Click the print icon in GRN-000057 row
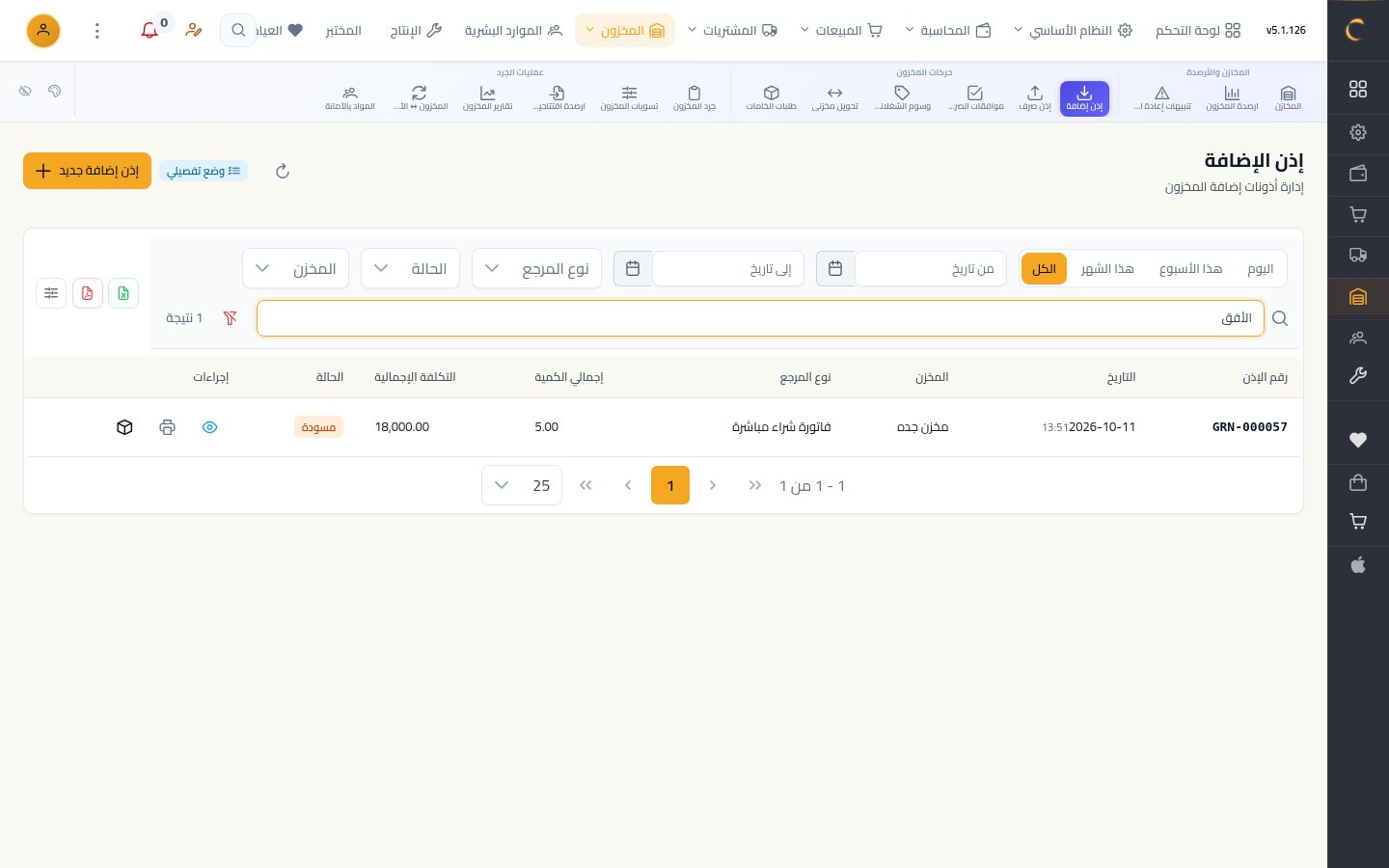Image resolution: width=1389 pixels, height=868 pixels. pos(167,427)
